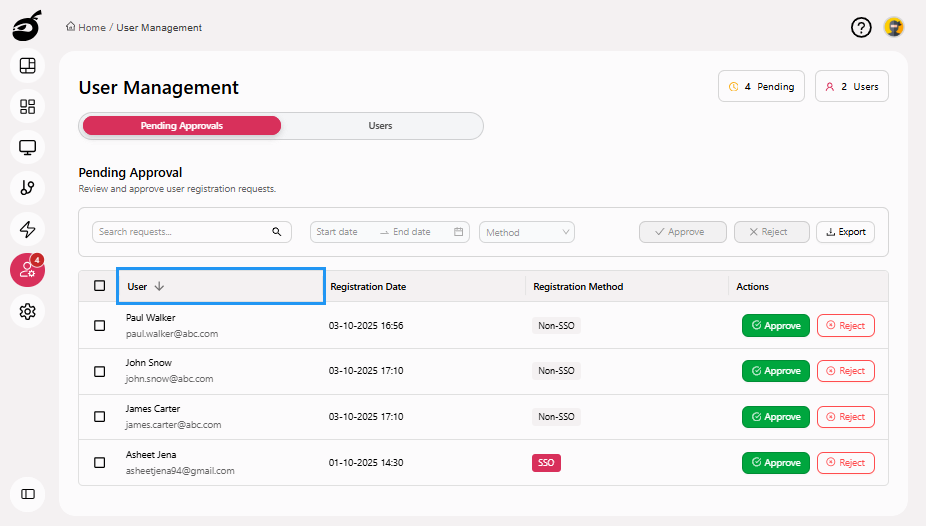Check the select-all header checkbox
Image resolution: width=926 pixels, height=526 pixels.
point(99,286)
